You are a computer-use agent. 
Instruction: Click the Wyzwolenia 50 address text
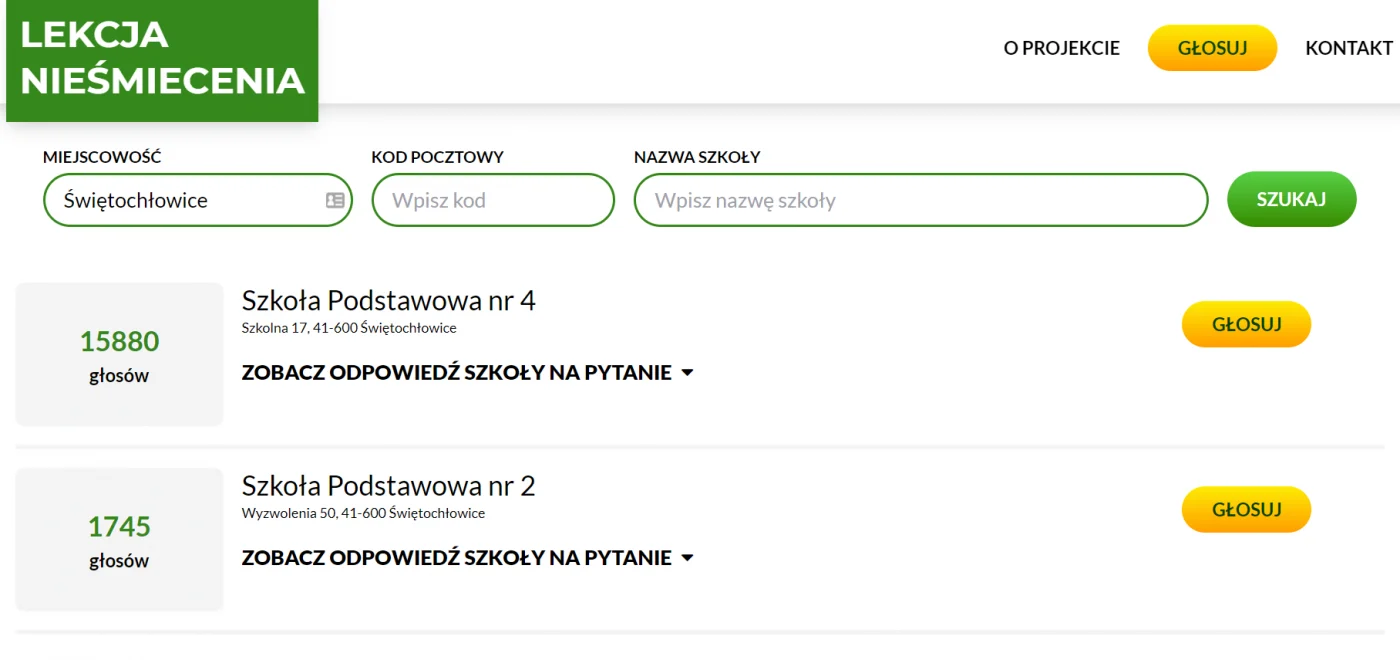(362, 513)
